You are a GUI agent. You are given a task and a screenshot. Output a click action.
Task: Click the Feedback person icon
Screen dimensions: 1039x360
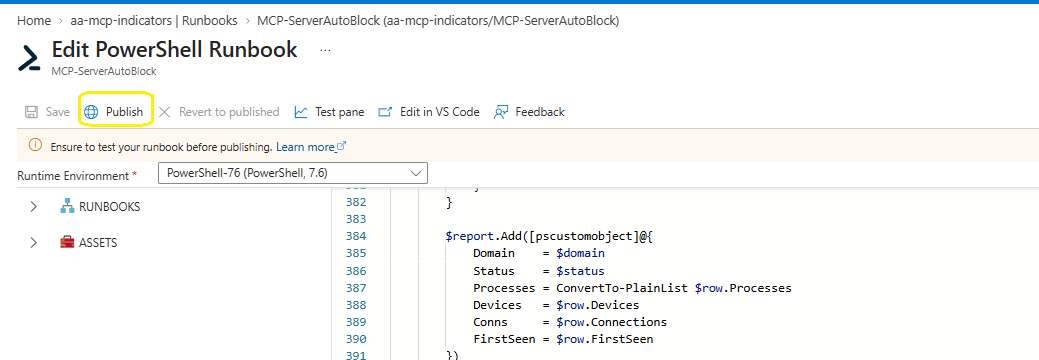501,112
